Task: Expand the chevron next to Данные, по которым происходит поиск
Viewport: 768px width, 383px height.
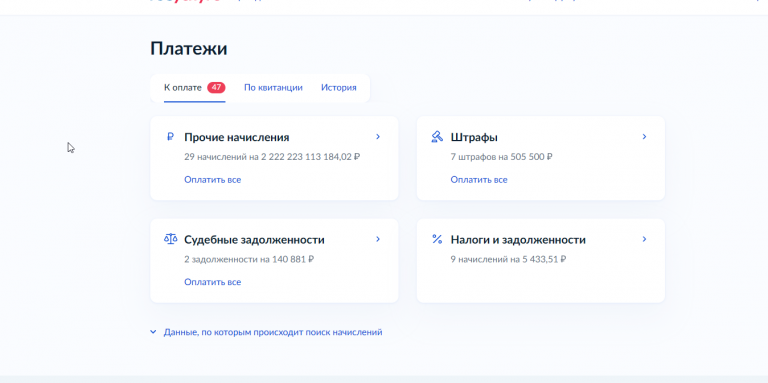Action: click(153, 332)
